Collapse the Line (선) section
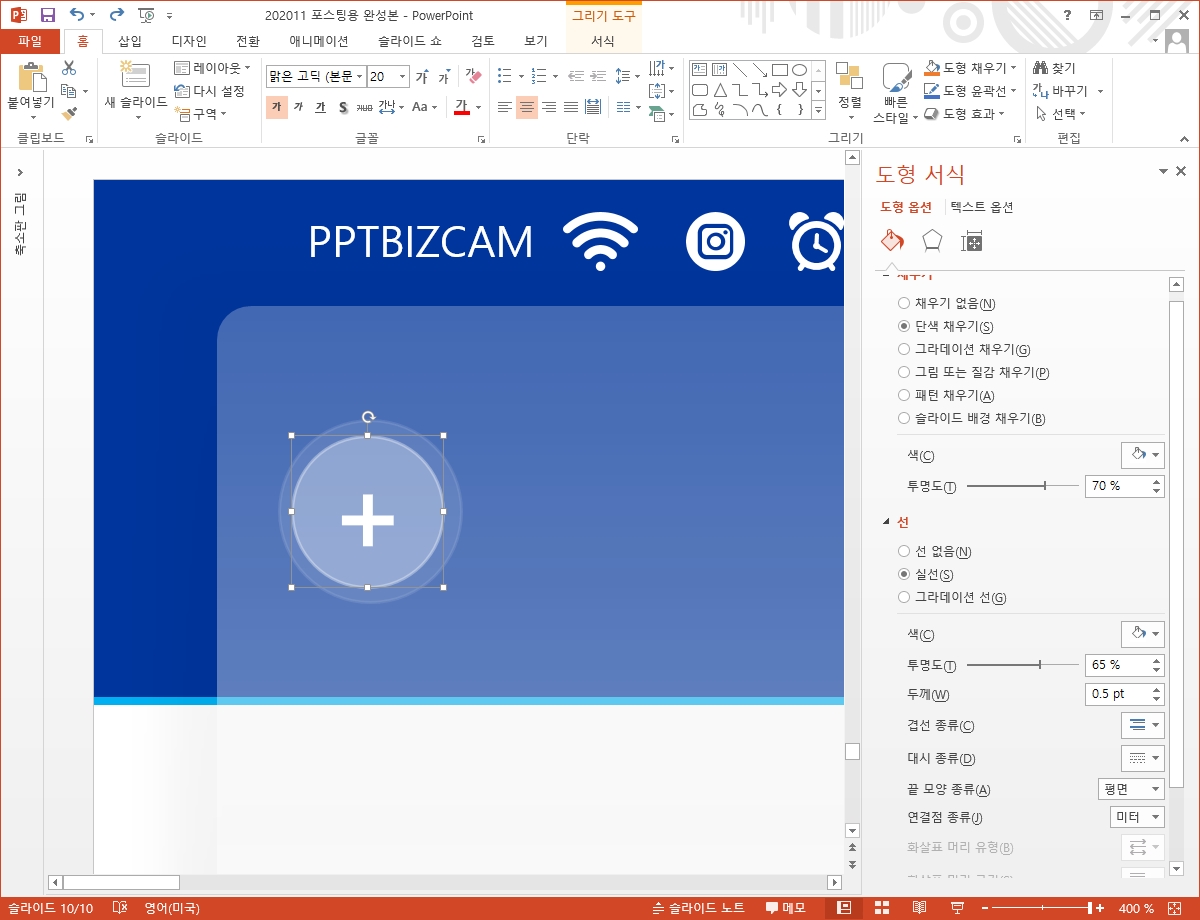 point(886,522)
